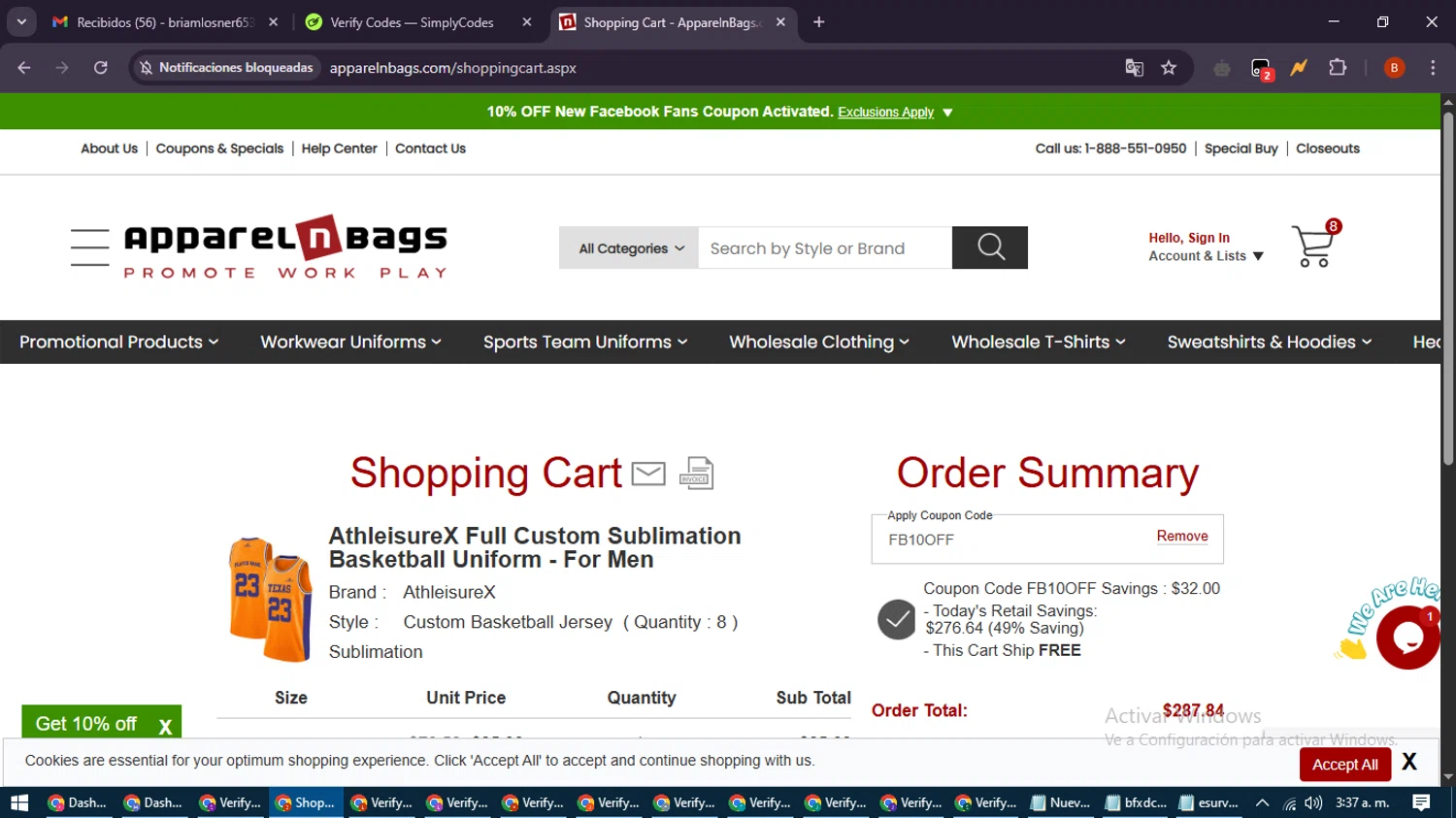
Task: Click the browser profile avatar B
Action: pos(1394,68)
